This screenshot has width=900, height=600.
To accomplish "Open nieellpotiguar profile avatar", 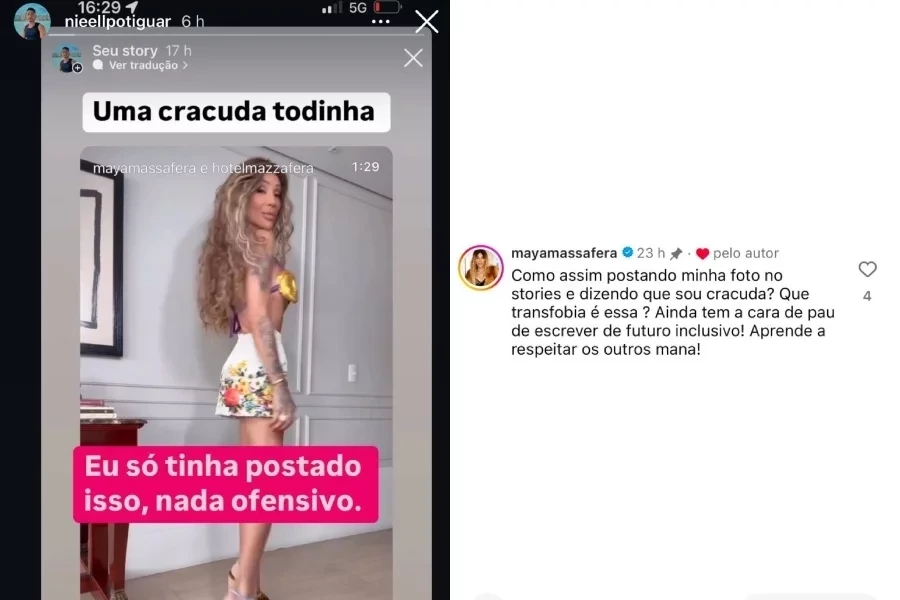I will click(32, 21).
